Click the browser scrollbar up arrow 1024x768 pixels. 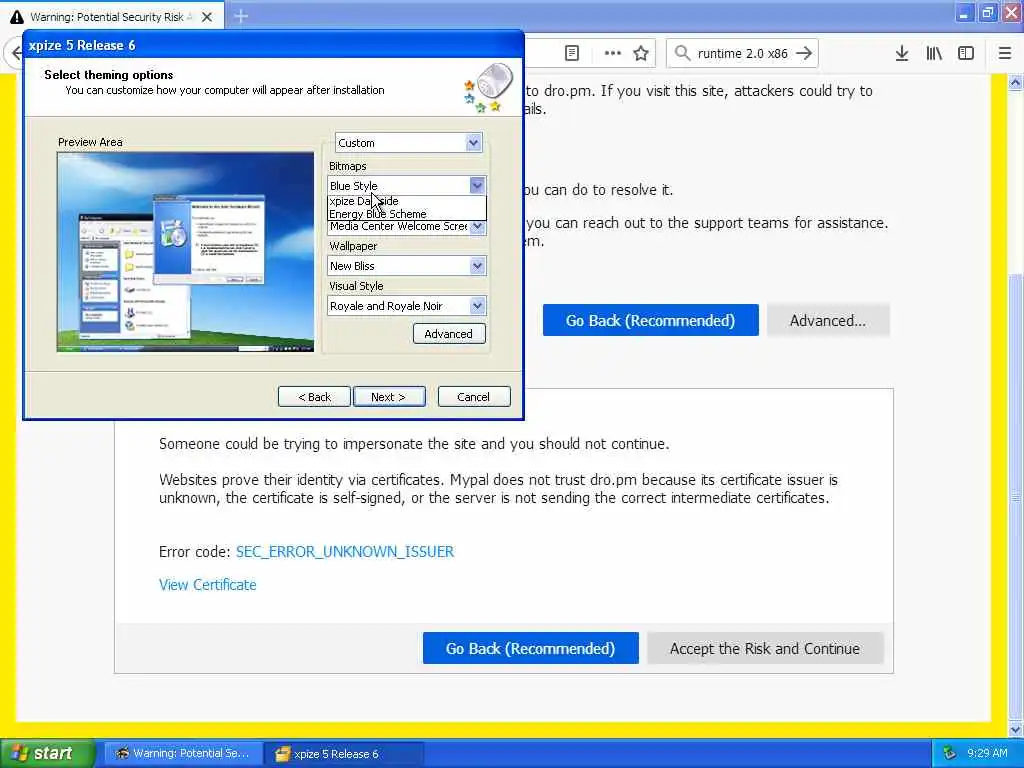point(1016,82)
